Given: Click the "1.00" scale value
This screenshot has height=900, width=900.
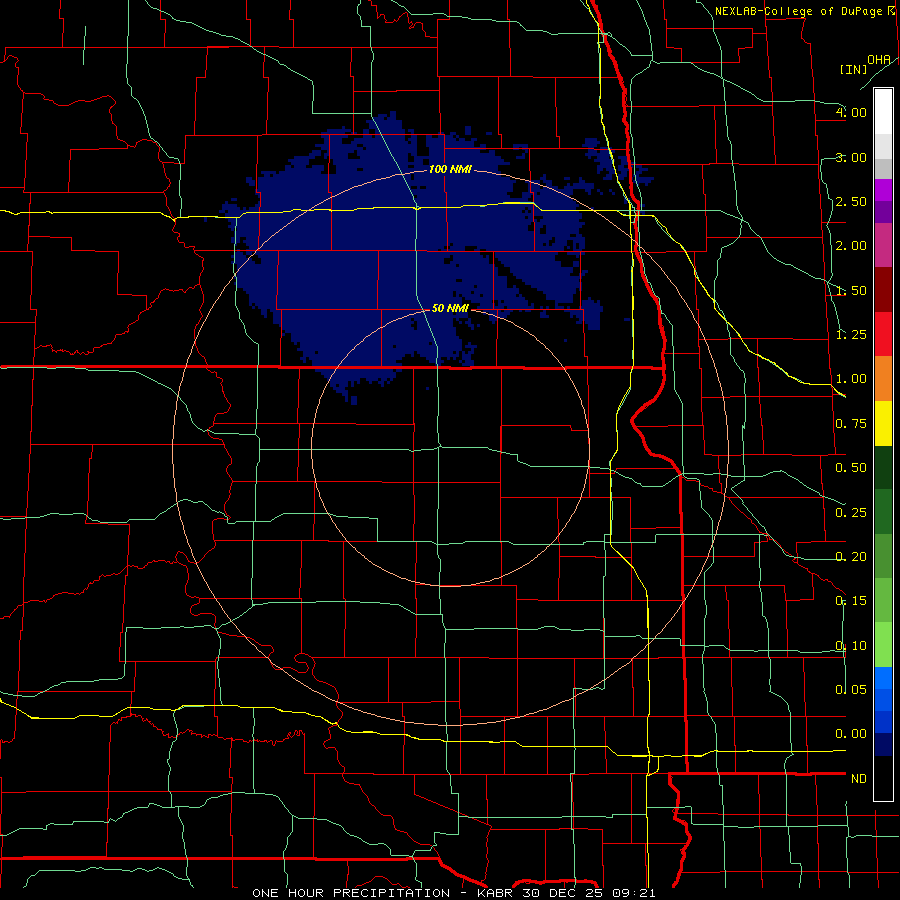Looking at the screenshot, I should (x=851, y=379).
